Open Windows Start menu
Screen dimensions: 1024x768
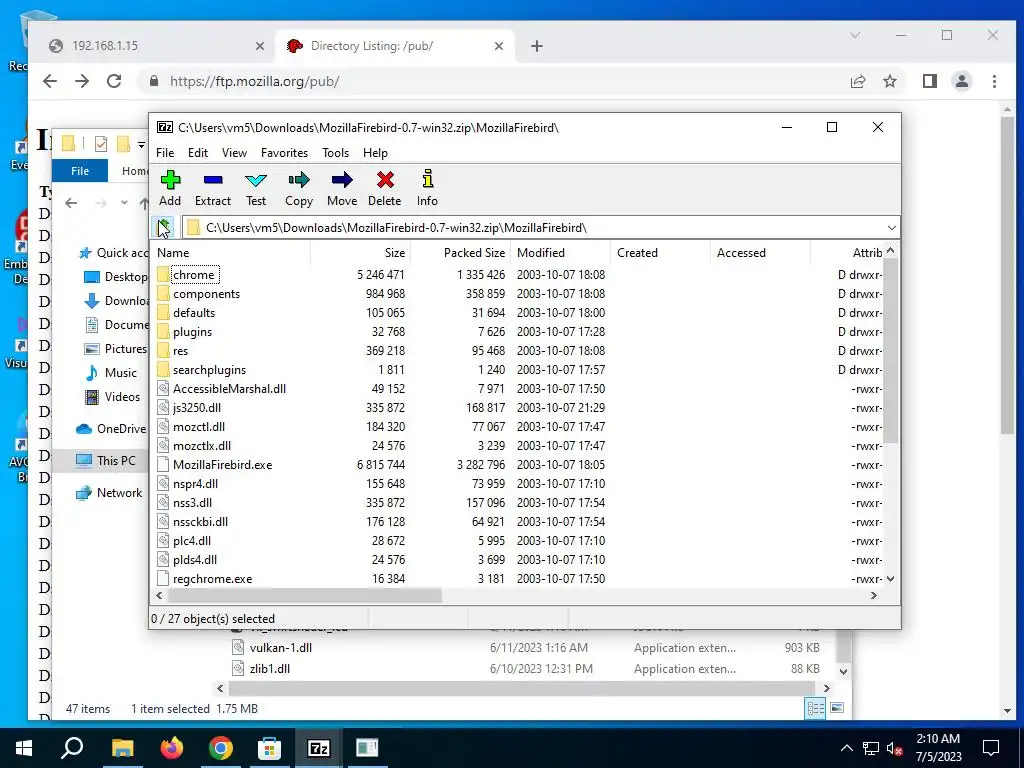coord(24,748)
